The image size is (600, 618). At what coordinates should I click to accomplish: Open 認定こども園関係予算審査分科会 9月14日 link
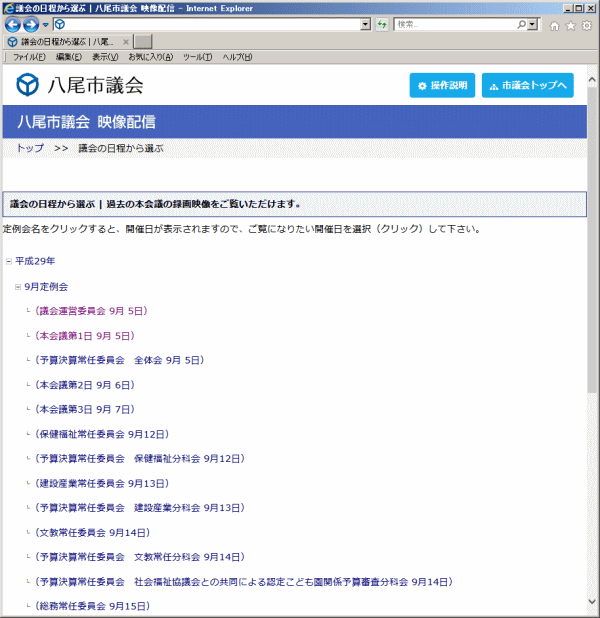coord(244,582)
